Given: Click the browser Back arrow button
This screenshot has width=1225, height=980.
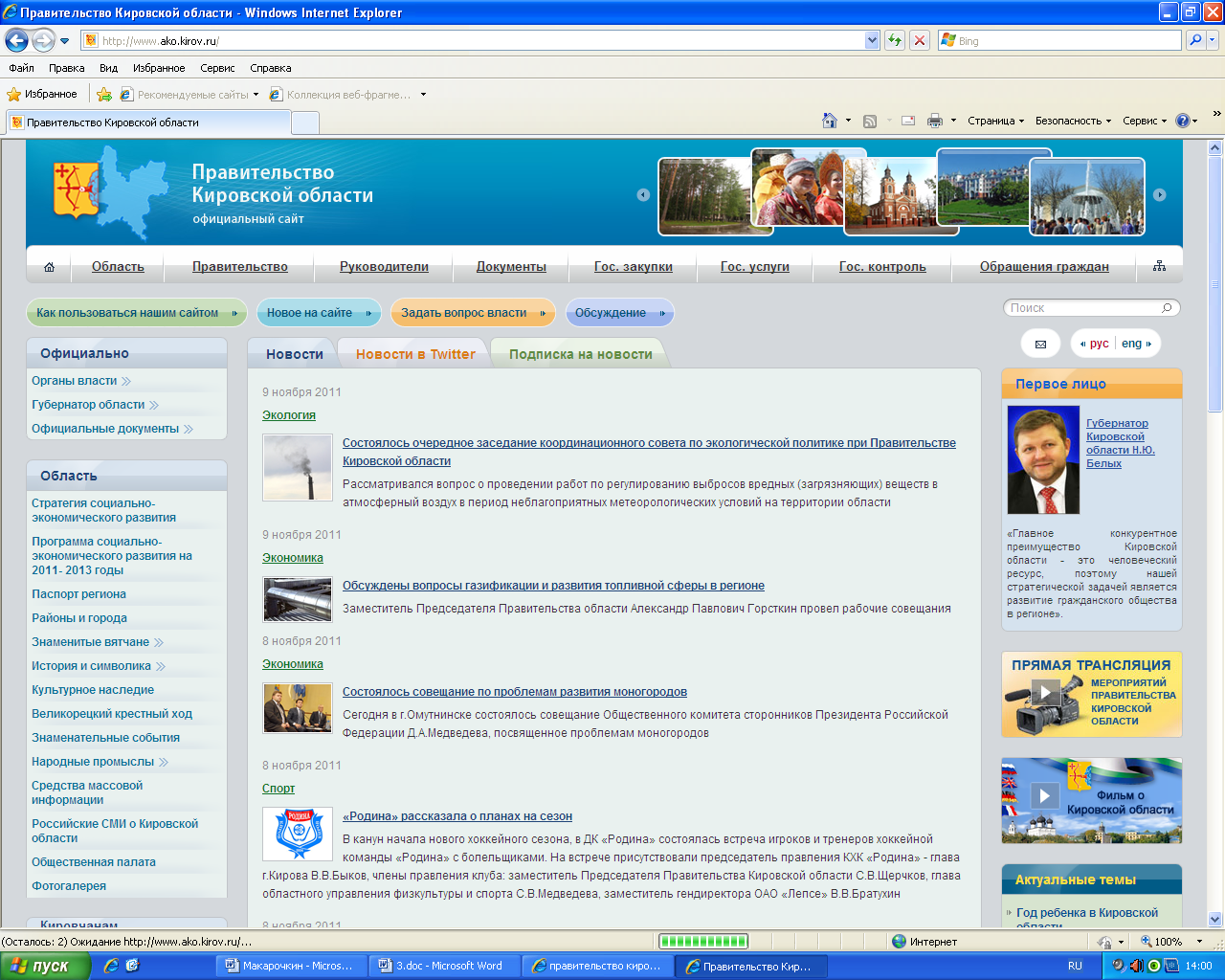Looking at the screenshot, I should (x=16, y=40).
